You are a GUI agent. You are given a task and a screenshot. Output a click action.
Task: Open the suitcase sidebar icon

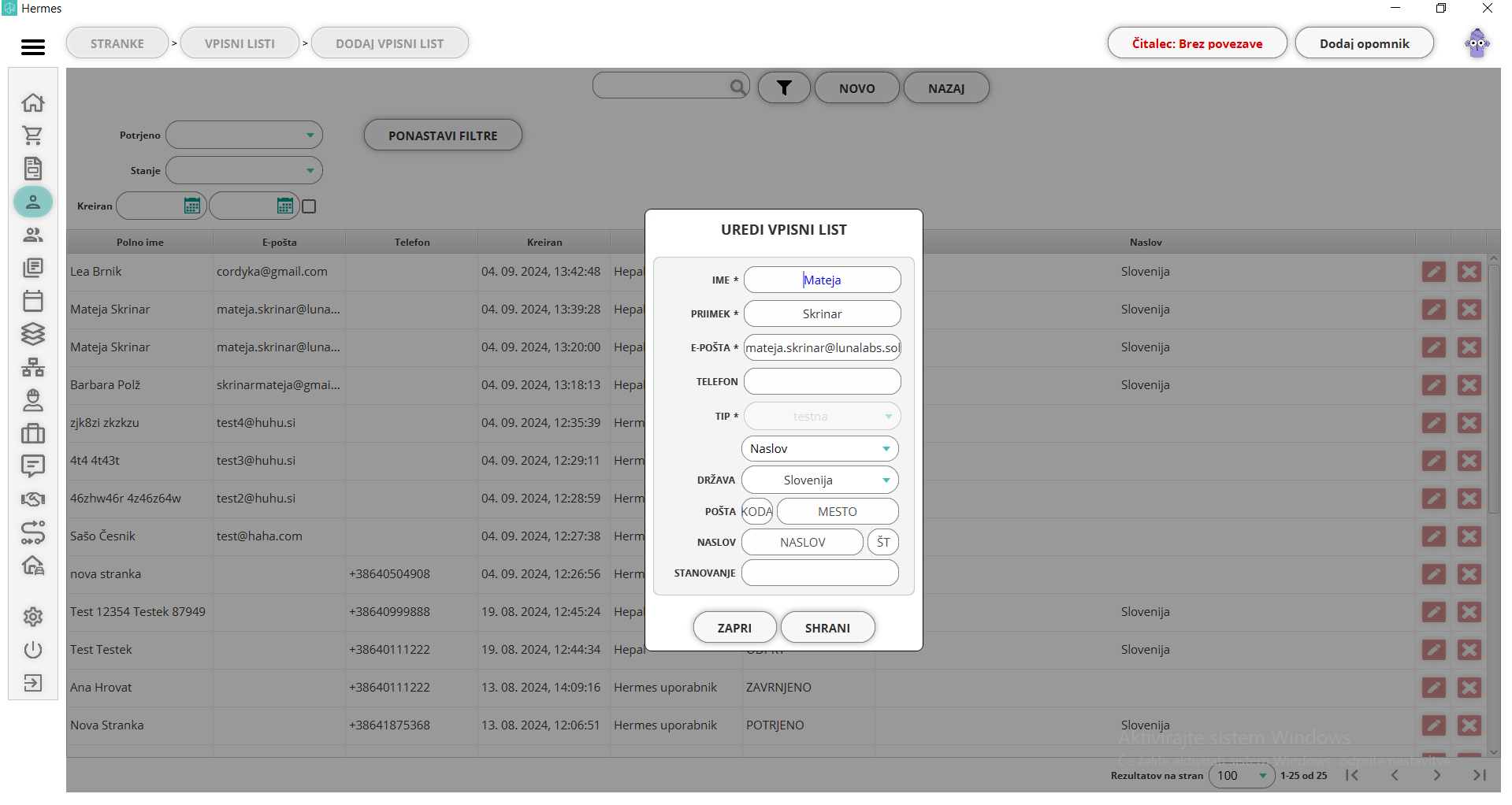tap(33, 433)
